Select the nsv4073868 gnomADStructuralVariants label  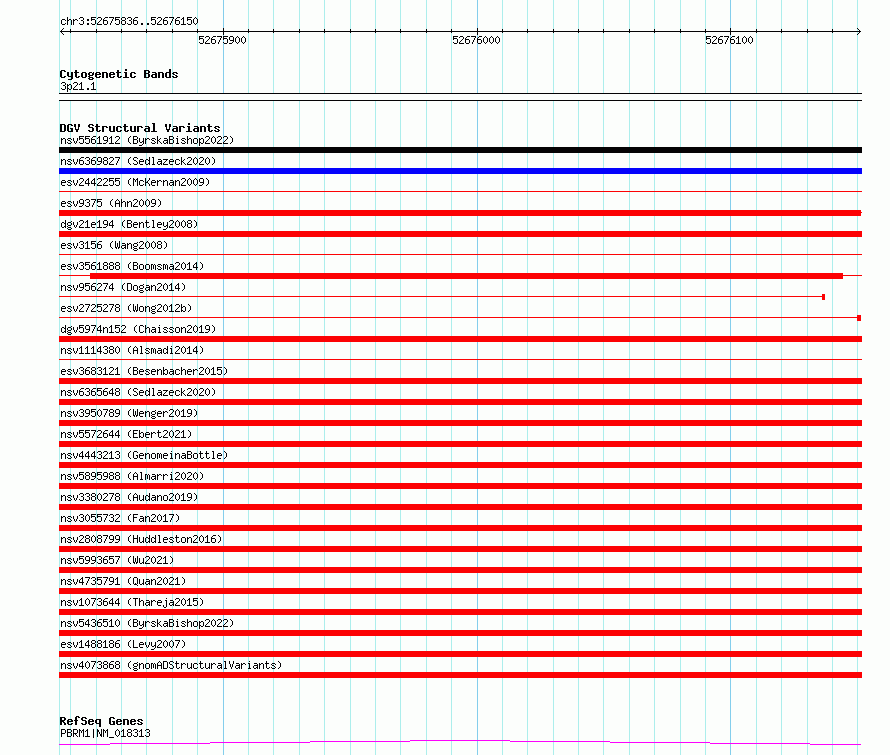point(171,665)
